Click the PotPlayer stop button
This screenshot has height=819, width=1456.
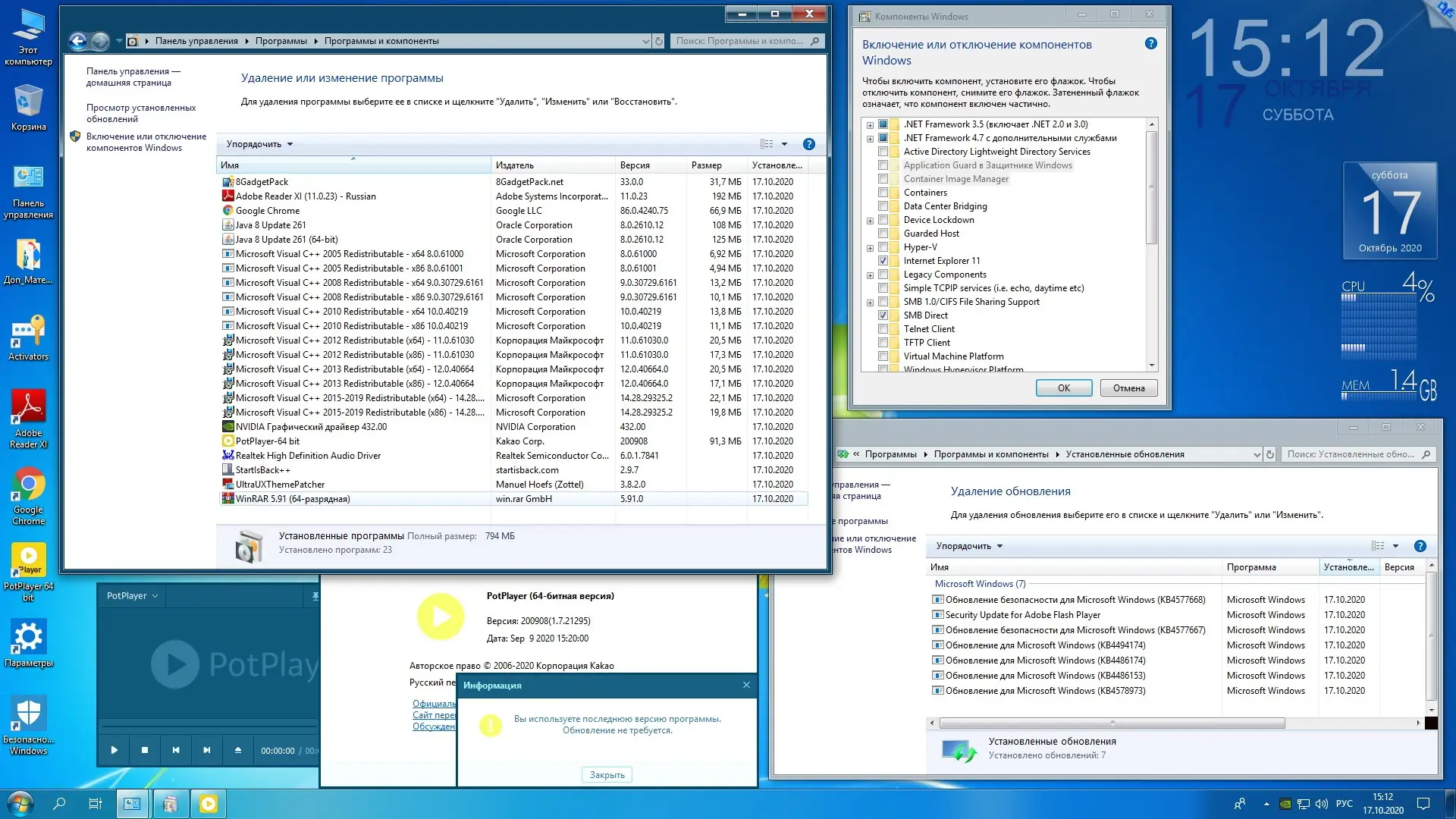[x=145, y=750]
